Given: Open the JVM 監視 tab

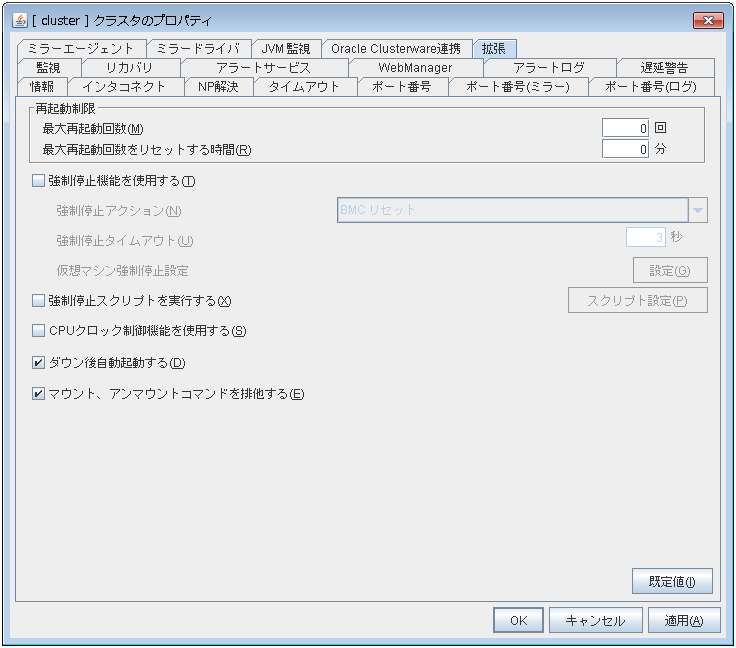Looking at the screenshot, I should 285,48.
